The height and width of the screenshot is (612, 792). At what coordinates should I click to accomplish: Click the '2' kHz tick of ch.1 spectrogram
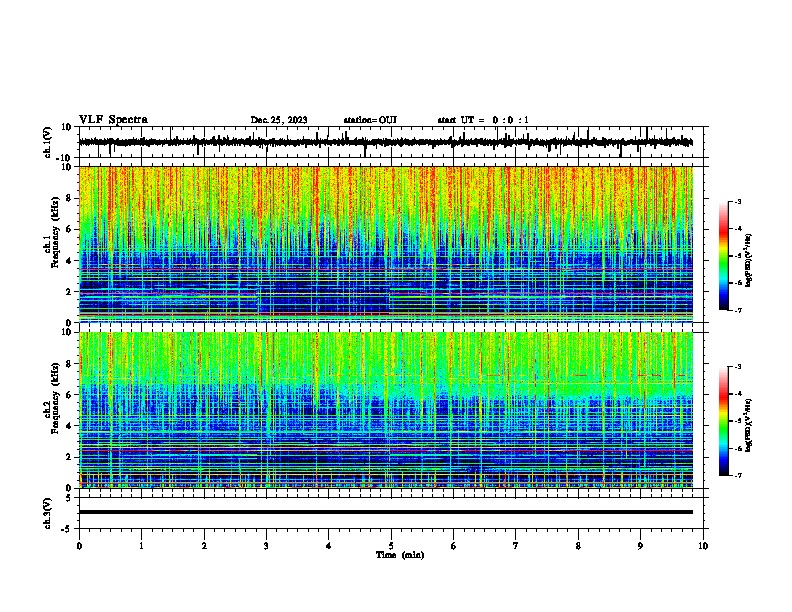coord(69,292)
